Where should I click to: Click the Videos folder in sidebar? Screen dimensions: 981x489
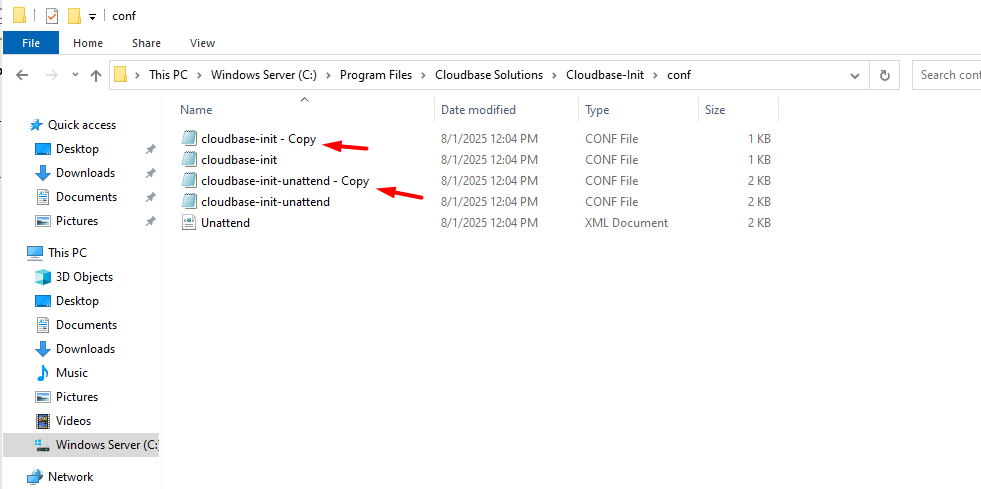tap(73, 421)
